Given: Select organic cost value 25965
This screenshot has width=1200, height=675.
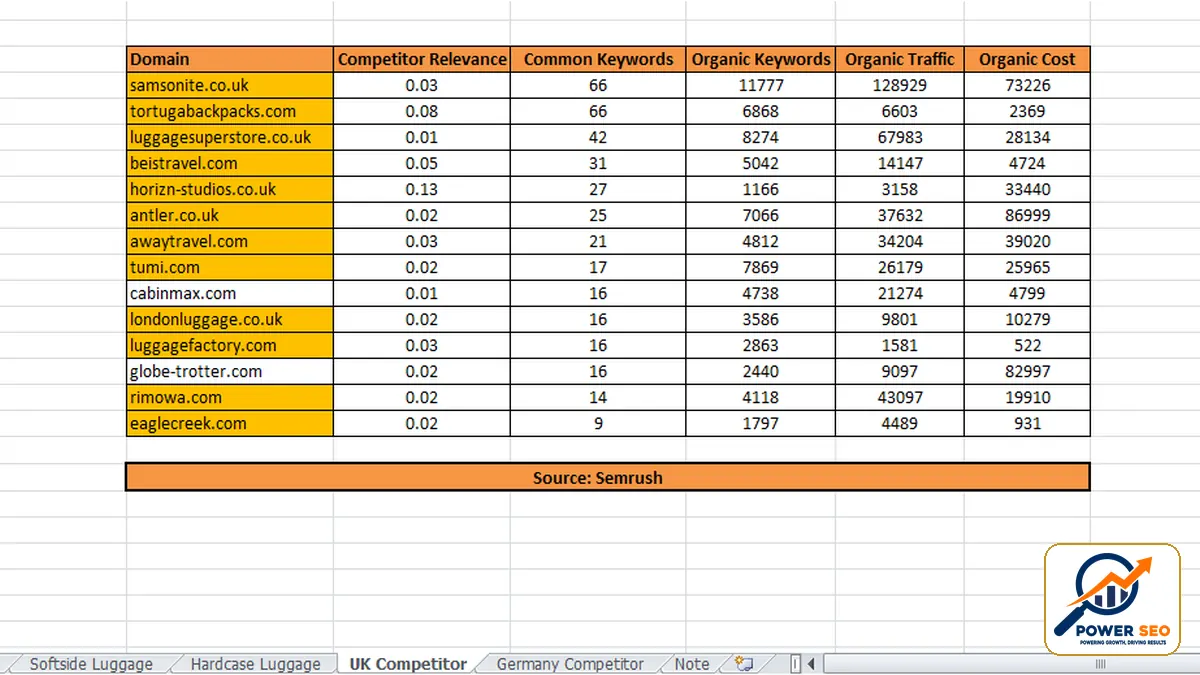Looking at the screenshot, I should click(x=1027, y=267).
